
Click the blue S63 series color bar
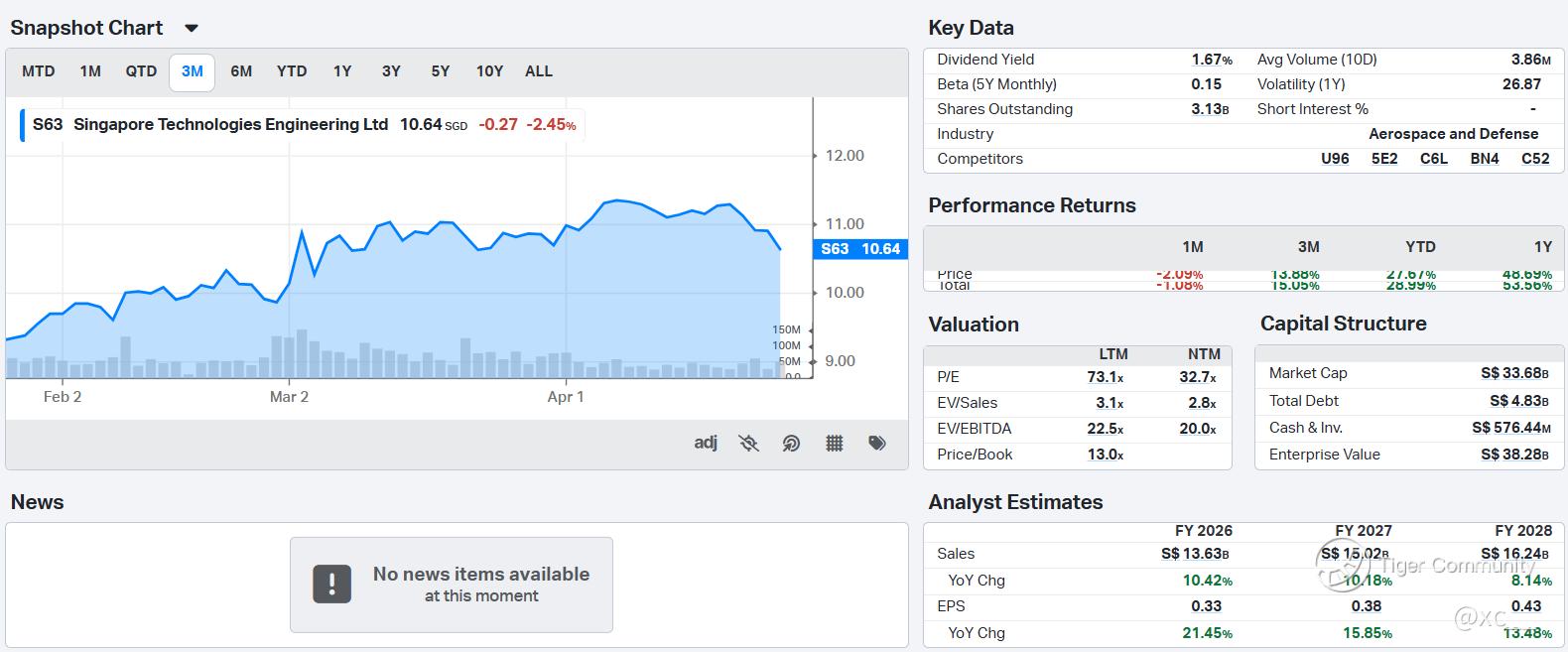coord(23,125)
